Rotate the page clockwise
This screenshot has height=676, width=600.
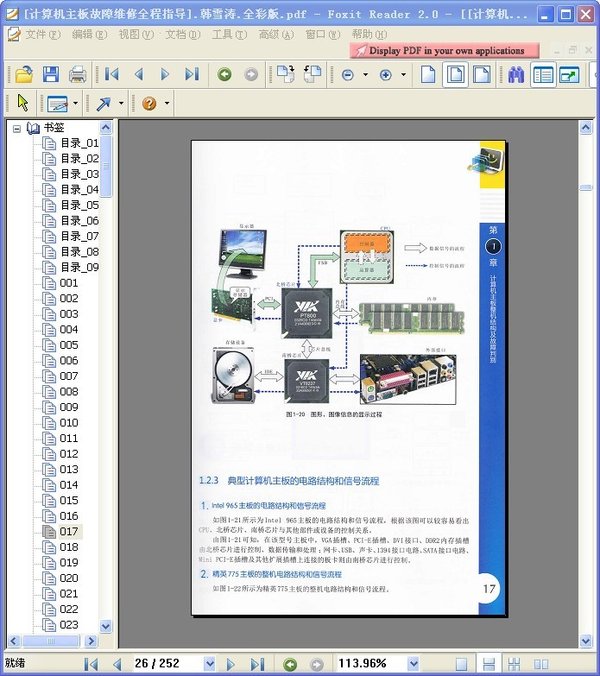[x=285, y=74]
